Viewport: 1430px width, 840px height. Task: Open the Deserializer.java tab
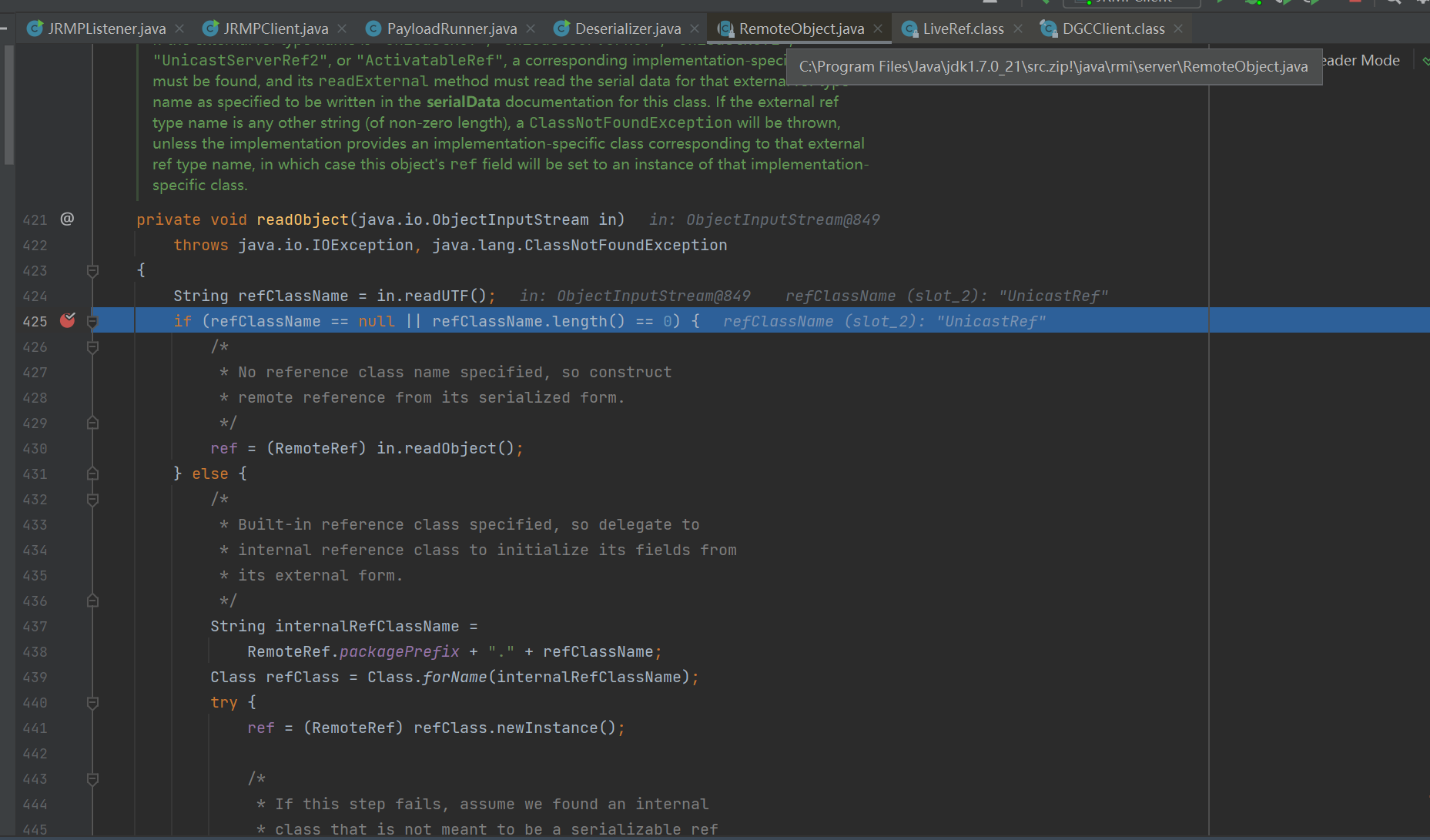pyautogui.click(x=628, y=28)
